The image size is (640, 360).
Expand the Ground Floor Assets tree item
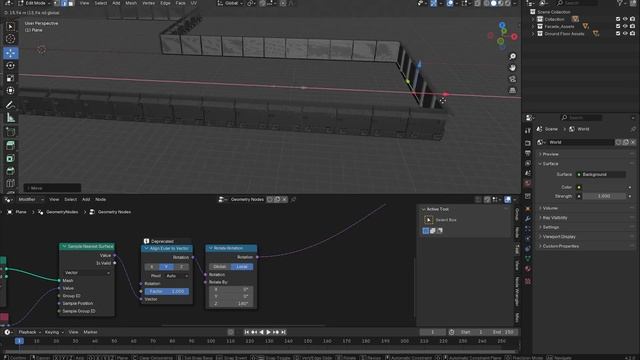click(x=533, y=34)
